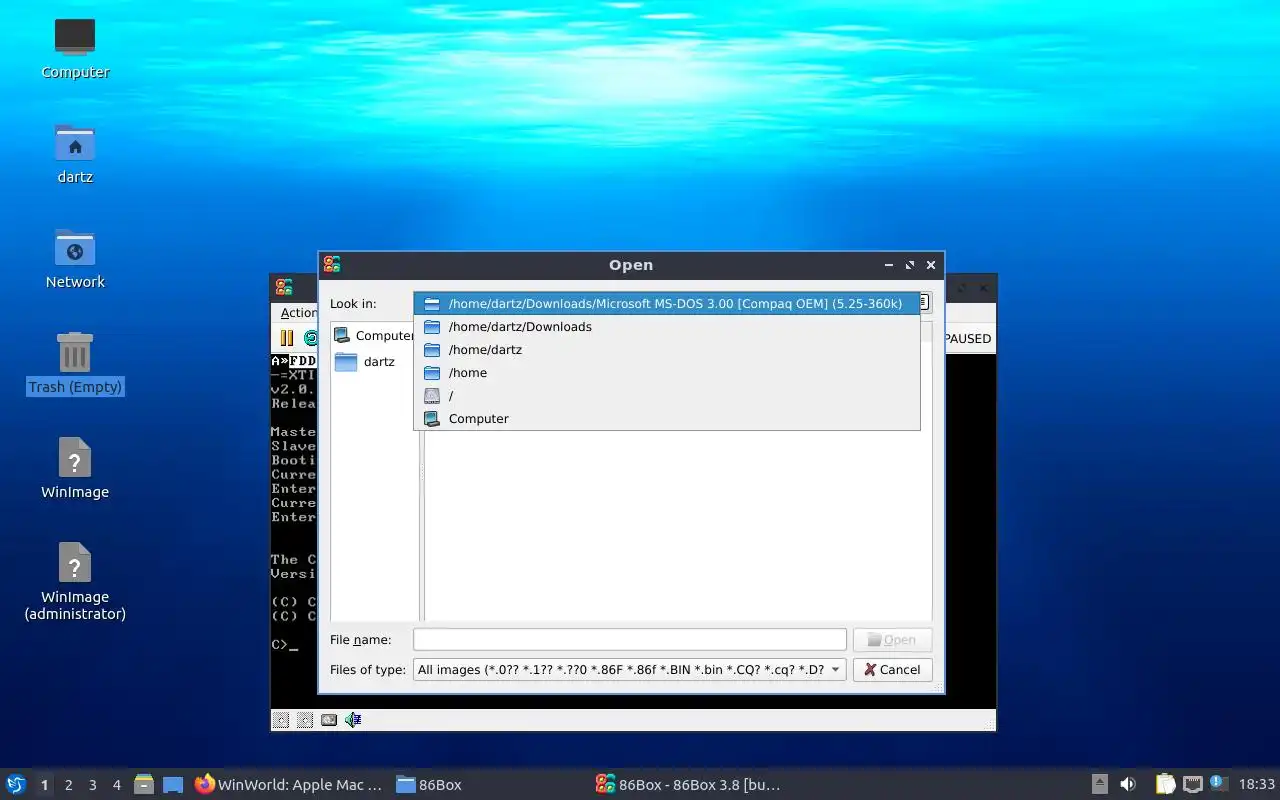Select the Trash (Empty) desktop icon

pos(75,363)
